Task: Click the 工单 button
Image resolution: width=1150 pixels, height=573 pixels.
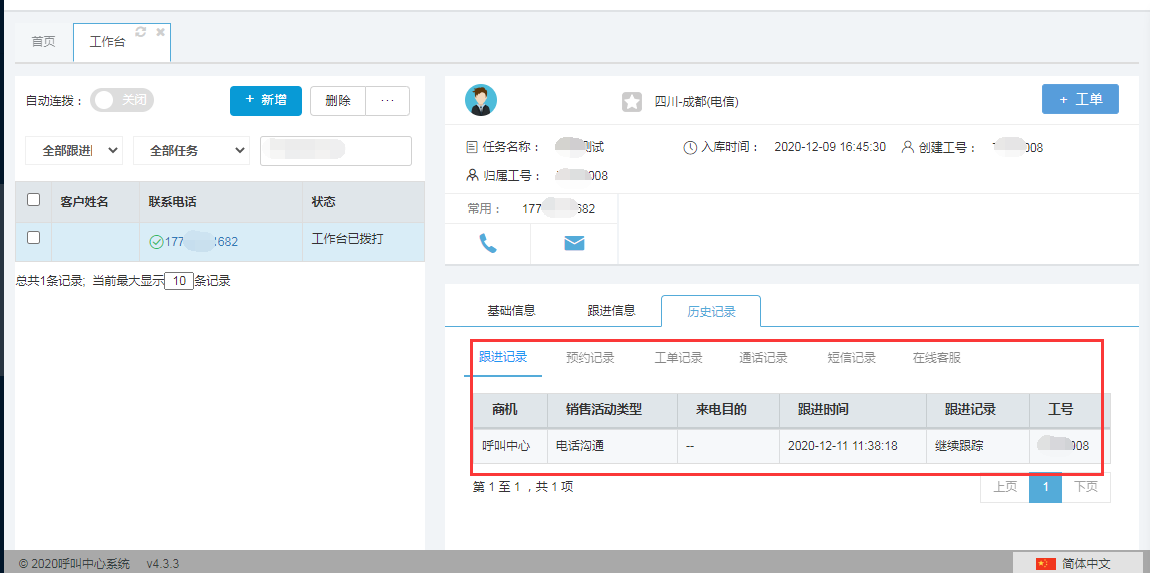Action: click(1080, 100)
